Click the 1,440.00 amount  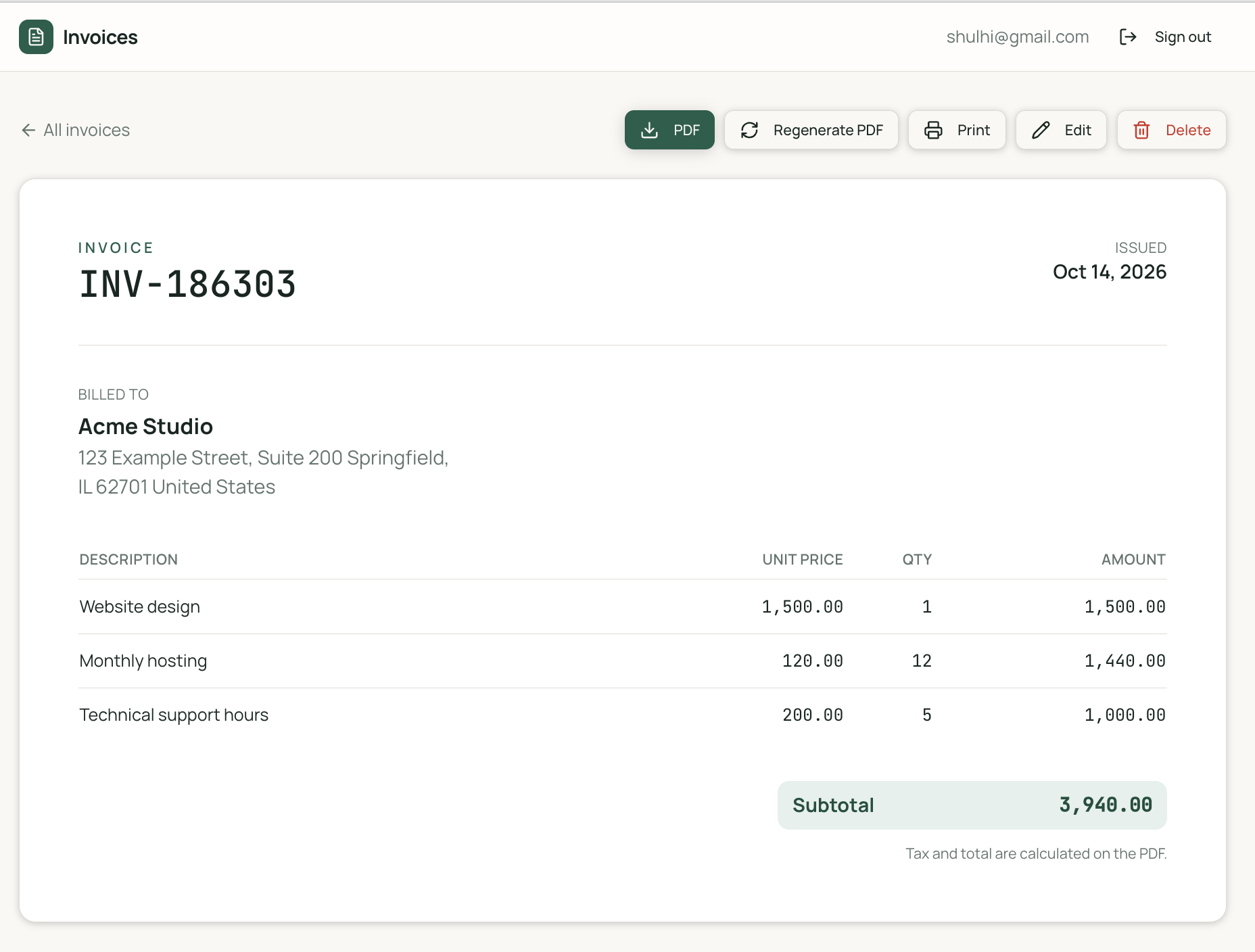1125,661
